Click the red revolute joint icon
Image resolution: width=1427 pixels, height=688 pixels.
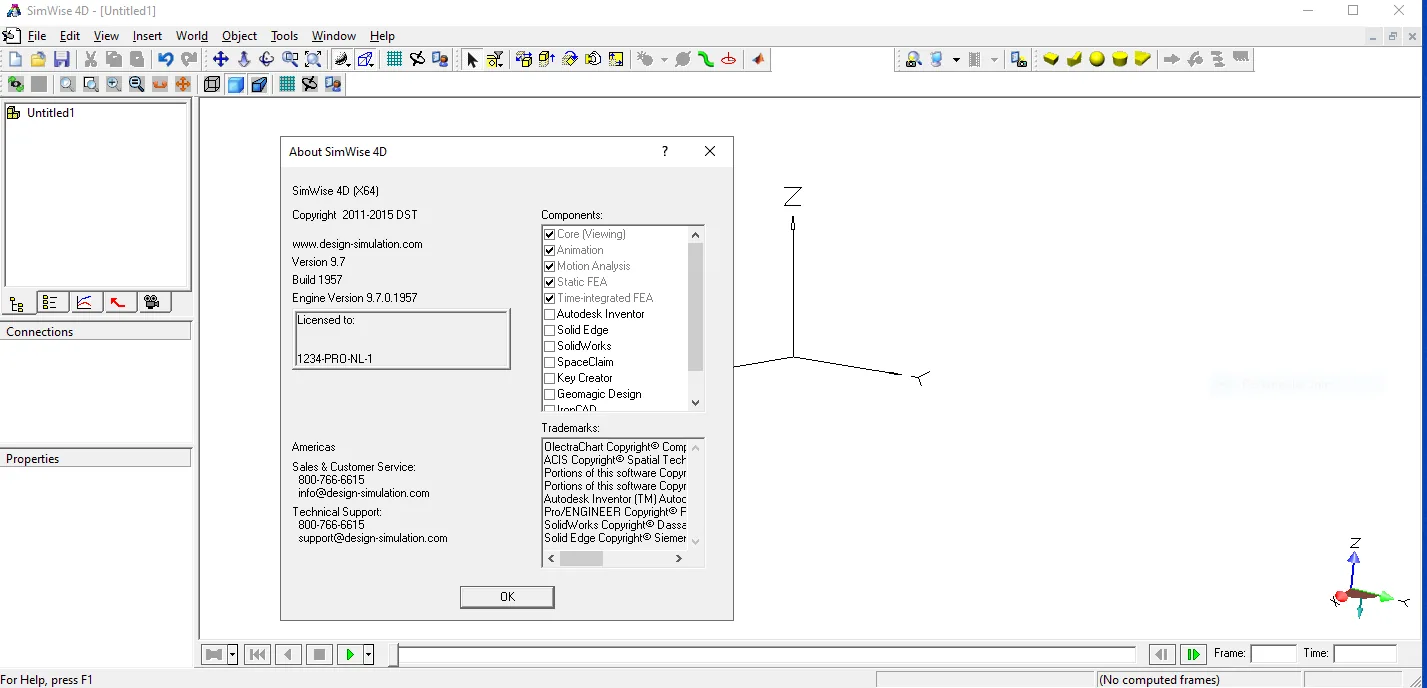click(x=729, y=60)
